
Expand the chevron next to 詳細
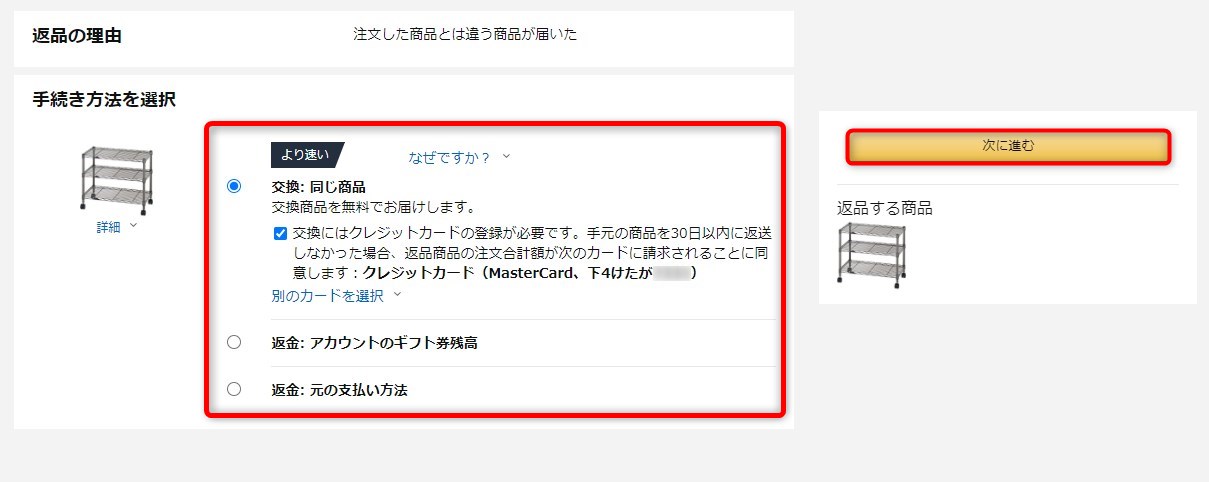tap(133, 227)
